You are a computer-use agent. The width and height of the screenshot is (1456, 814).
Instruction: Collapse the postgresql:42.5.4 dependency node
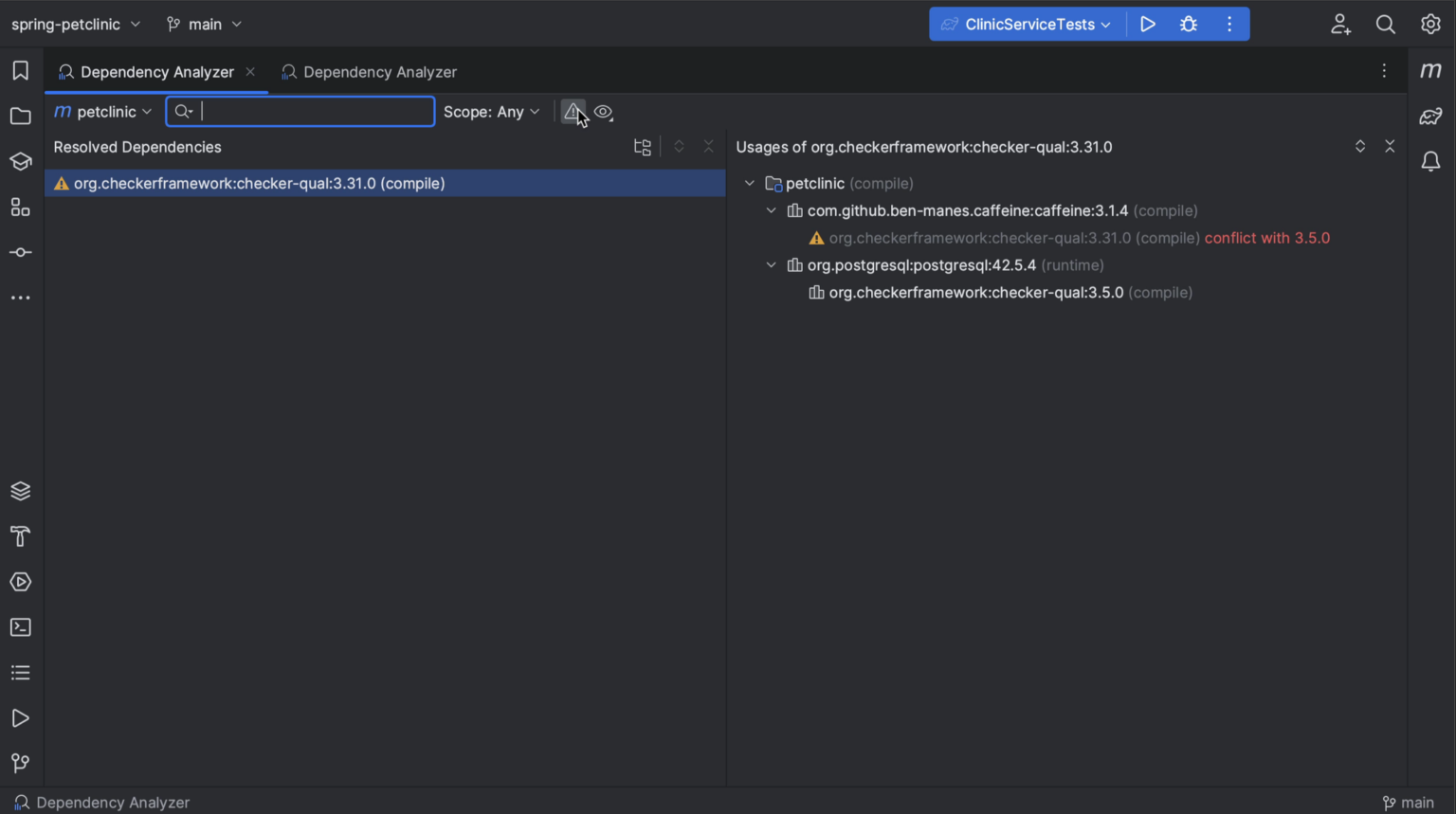[x=771, y=265]
